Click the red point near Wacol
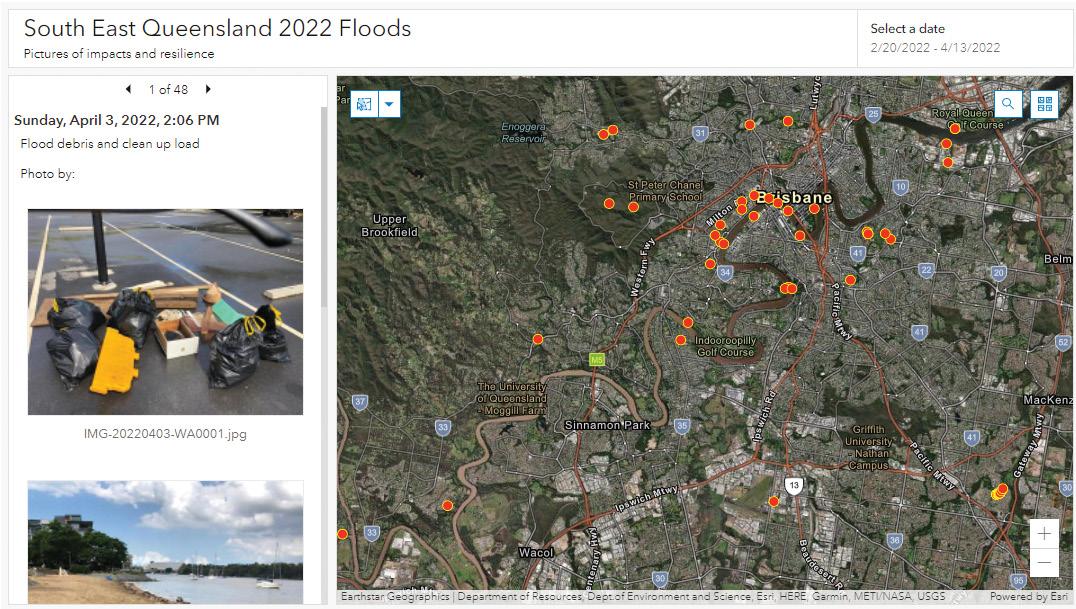This screenshot has width=1076, height=609. (447, 505)
